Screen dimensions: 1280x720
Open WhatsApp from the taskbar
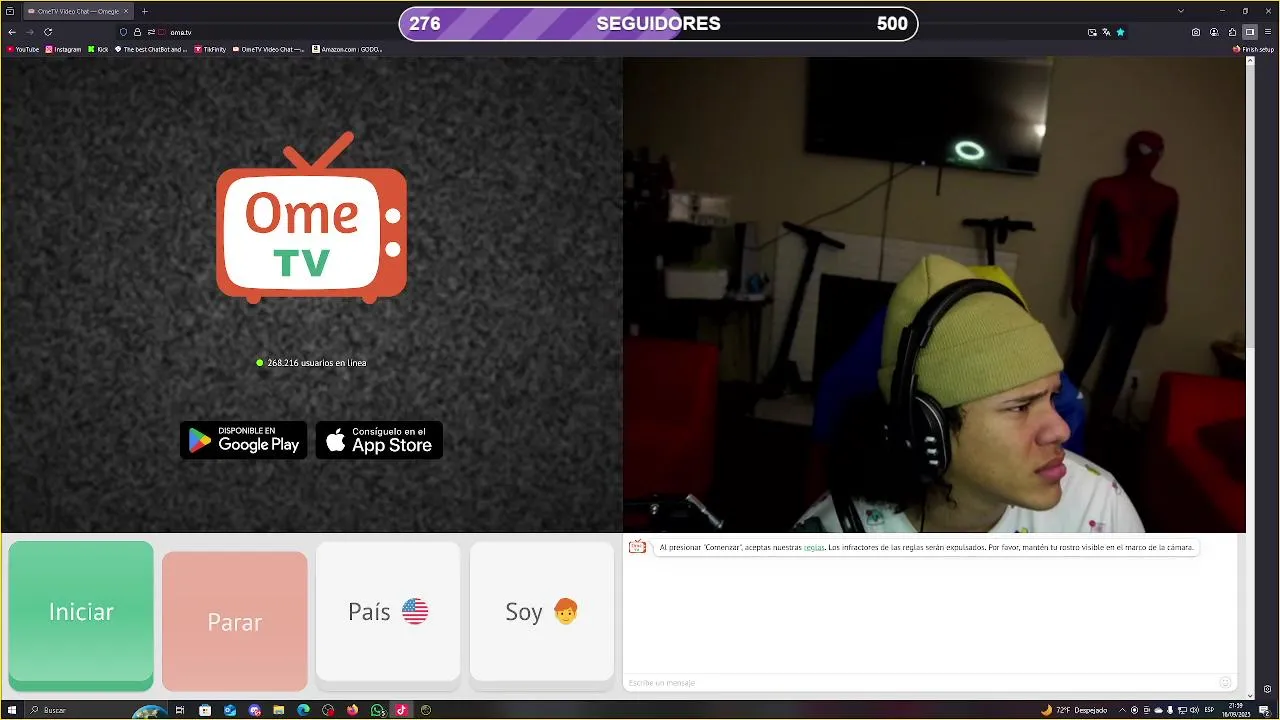(377, 710)
